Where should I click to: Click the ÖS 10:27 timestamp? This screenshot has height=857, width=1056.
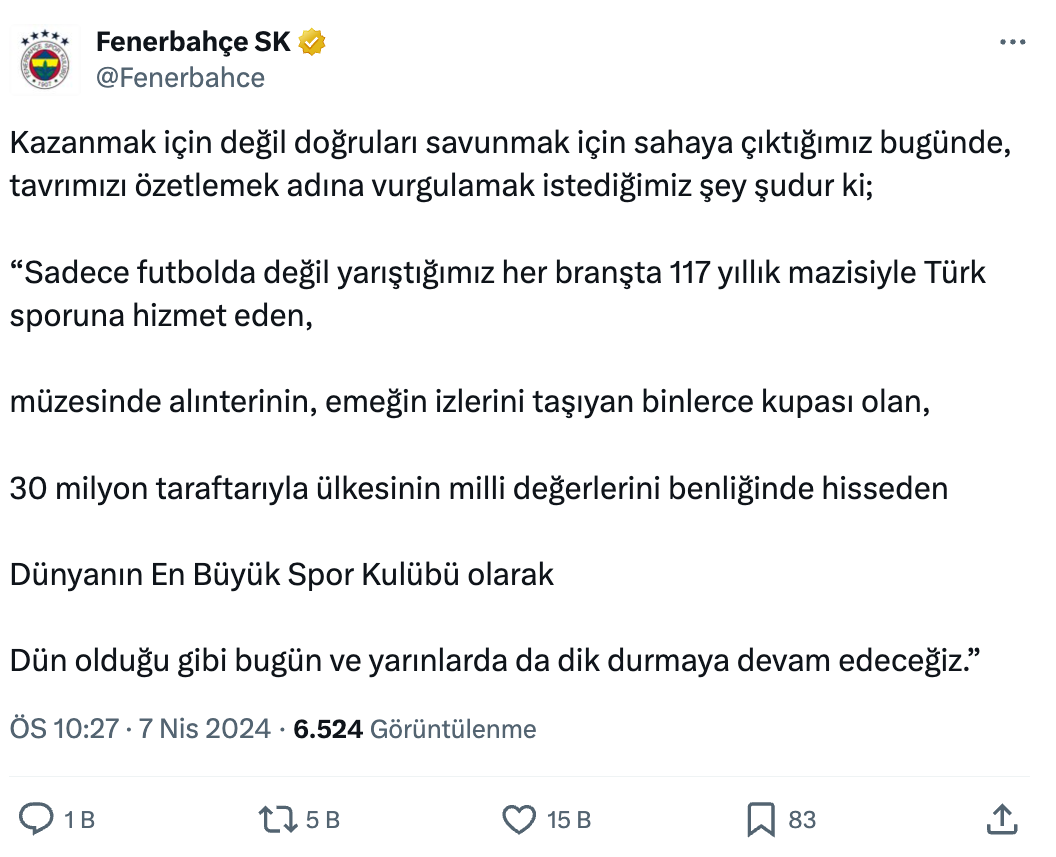[x=64, y=729]
